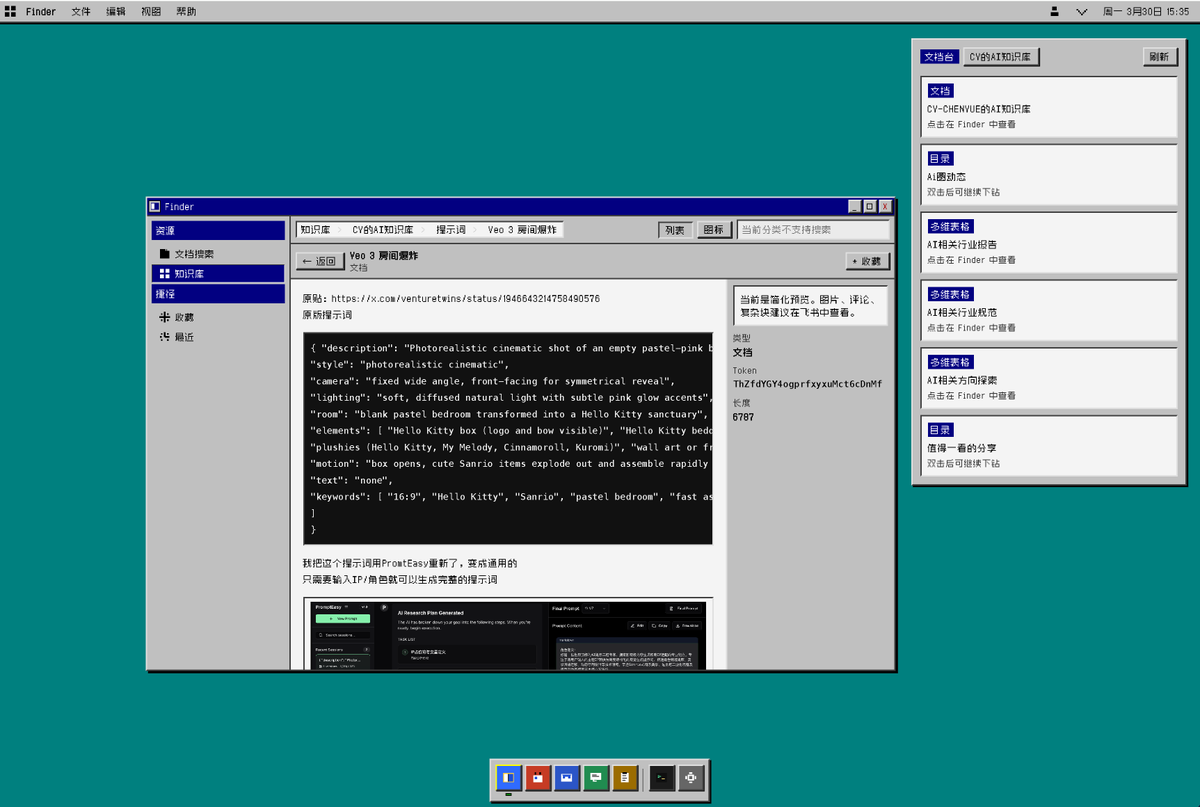This screenshot has width=1200, height=807.
Task: Open the CV-CHENYUE的AI知识库 document card
Action: point(1049,107)
